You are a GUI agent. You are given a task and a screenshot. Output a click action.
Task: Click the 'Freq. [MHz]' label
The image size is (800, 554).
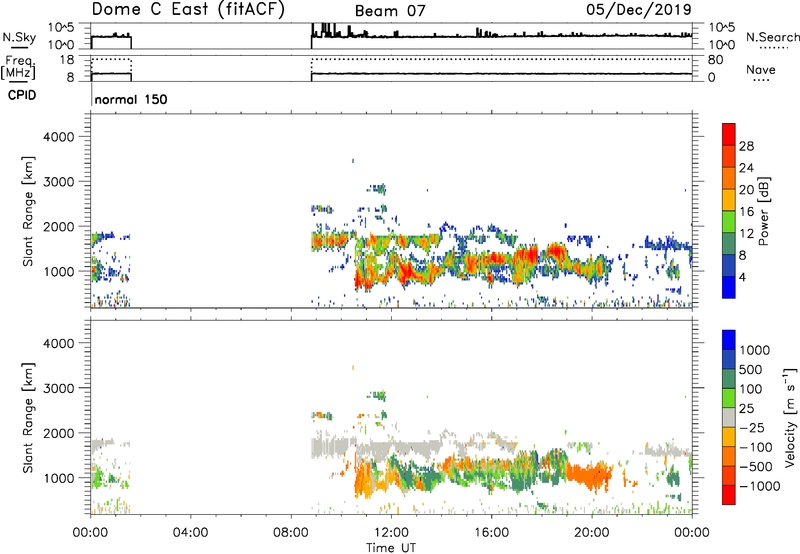point(18,68)
